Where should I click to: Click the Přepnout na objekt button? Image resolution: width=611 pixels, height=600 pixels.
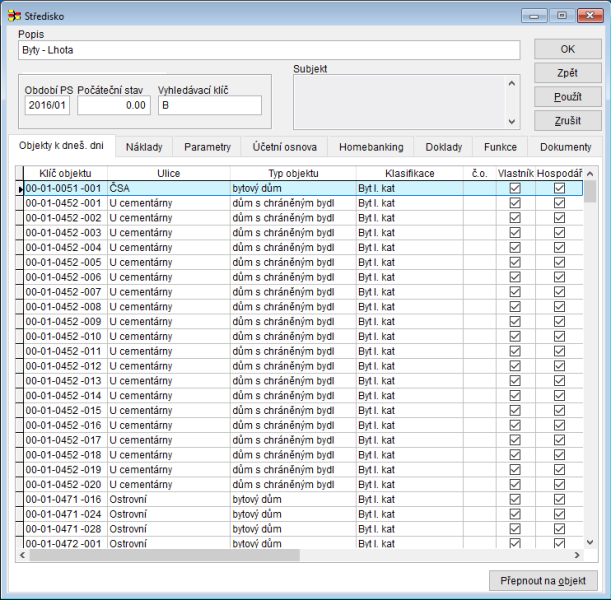tap(544, 580)
